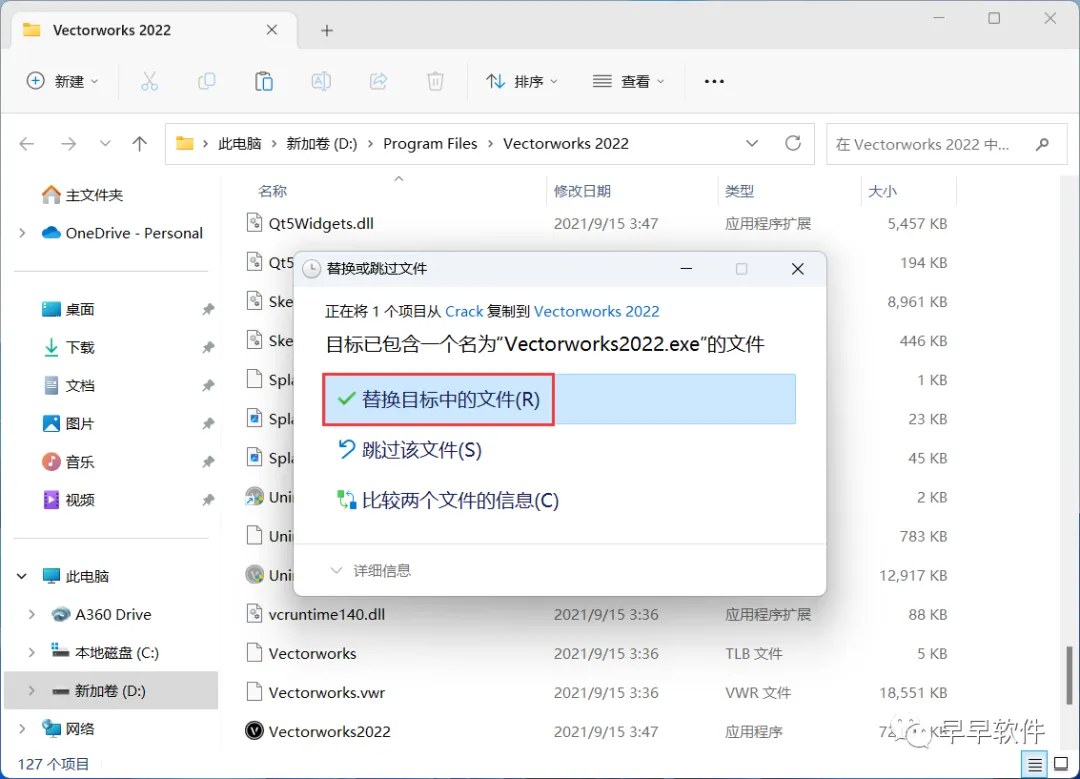Sort by the 修改日期 column header
Image resolution: width=1080 pixels, height=779 pixels.
[x=582, y=191]
